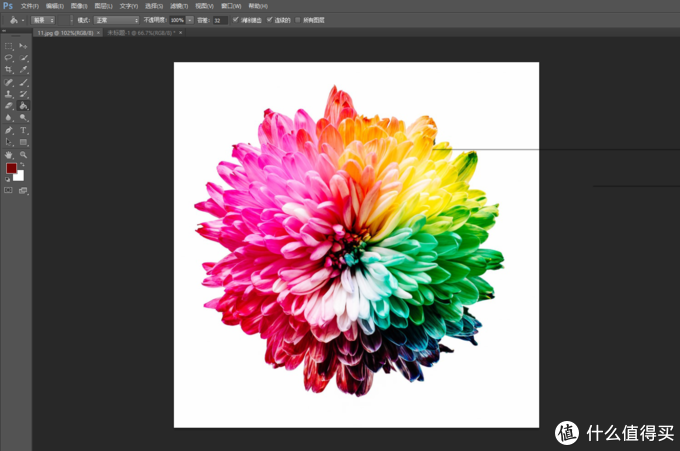Select the Move tool

[23, 46]
